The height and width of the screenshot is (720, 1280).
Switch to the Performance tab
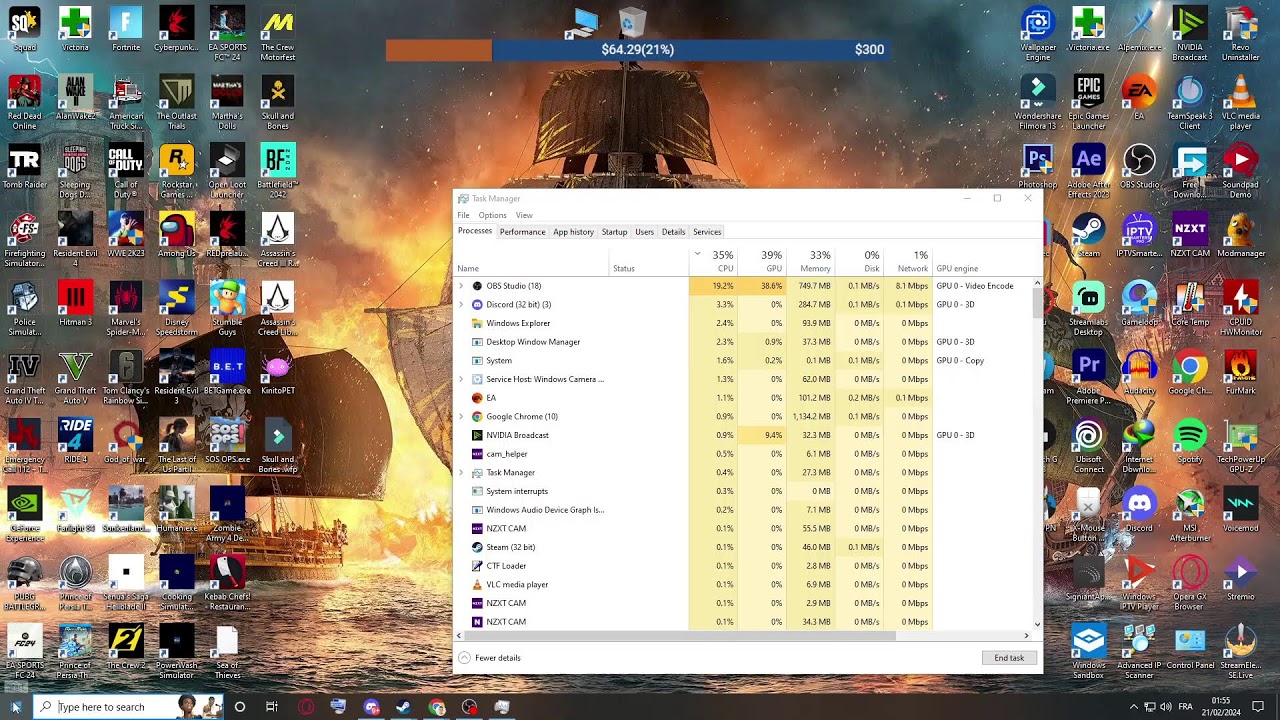[522, 232]
